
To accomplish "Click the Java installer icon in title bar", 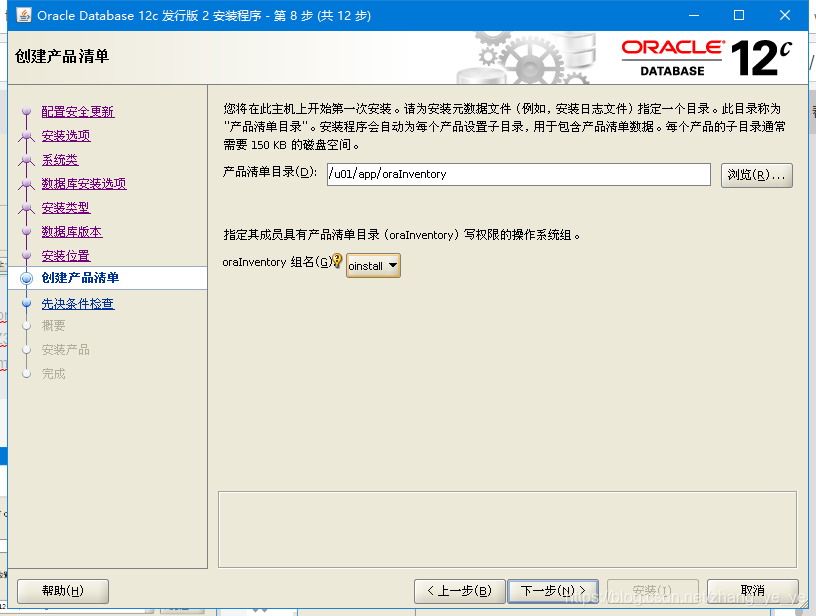I will [23, 15].
